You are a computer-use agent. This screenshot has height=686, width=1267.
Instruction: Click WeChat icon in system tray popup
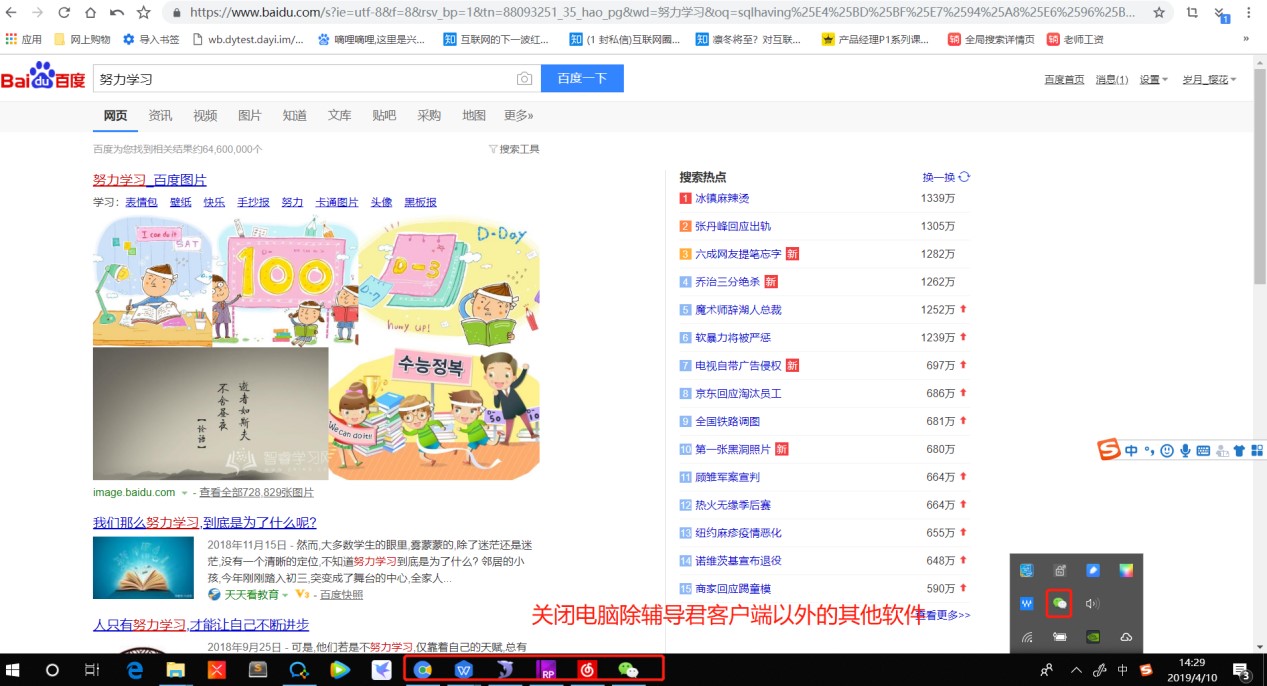[1059, 603]
